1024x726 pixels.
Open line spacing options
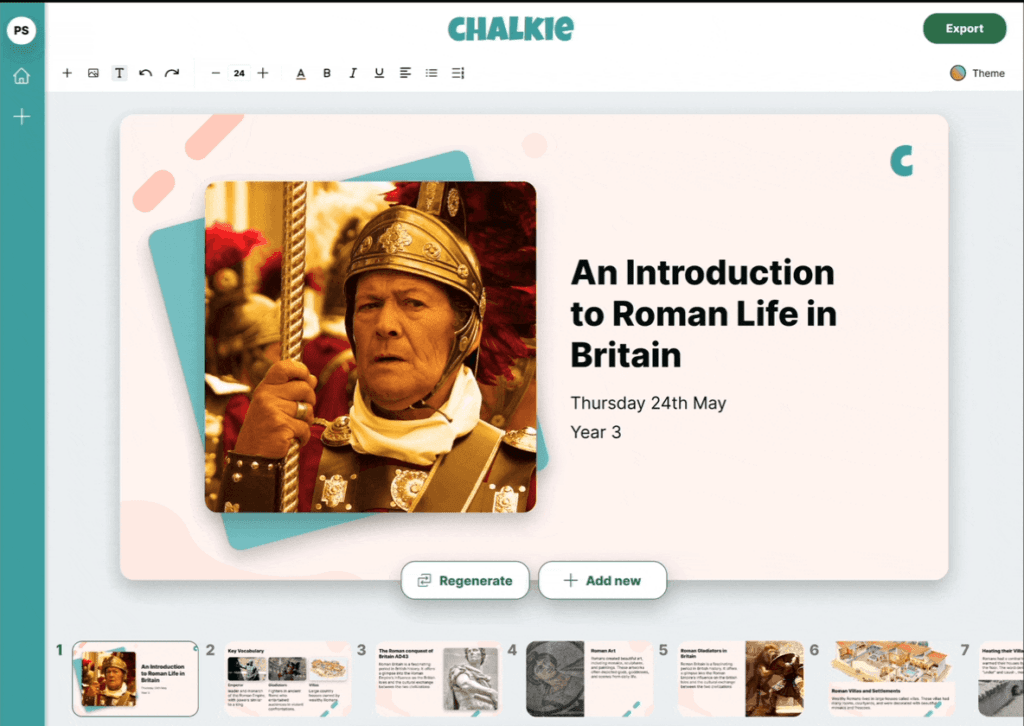458,73
